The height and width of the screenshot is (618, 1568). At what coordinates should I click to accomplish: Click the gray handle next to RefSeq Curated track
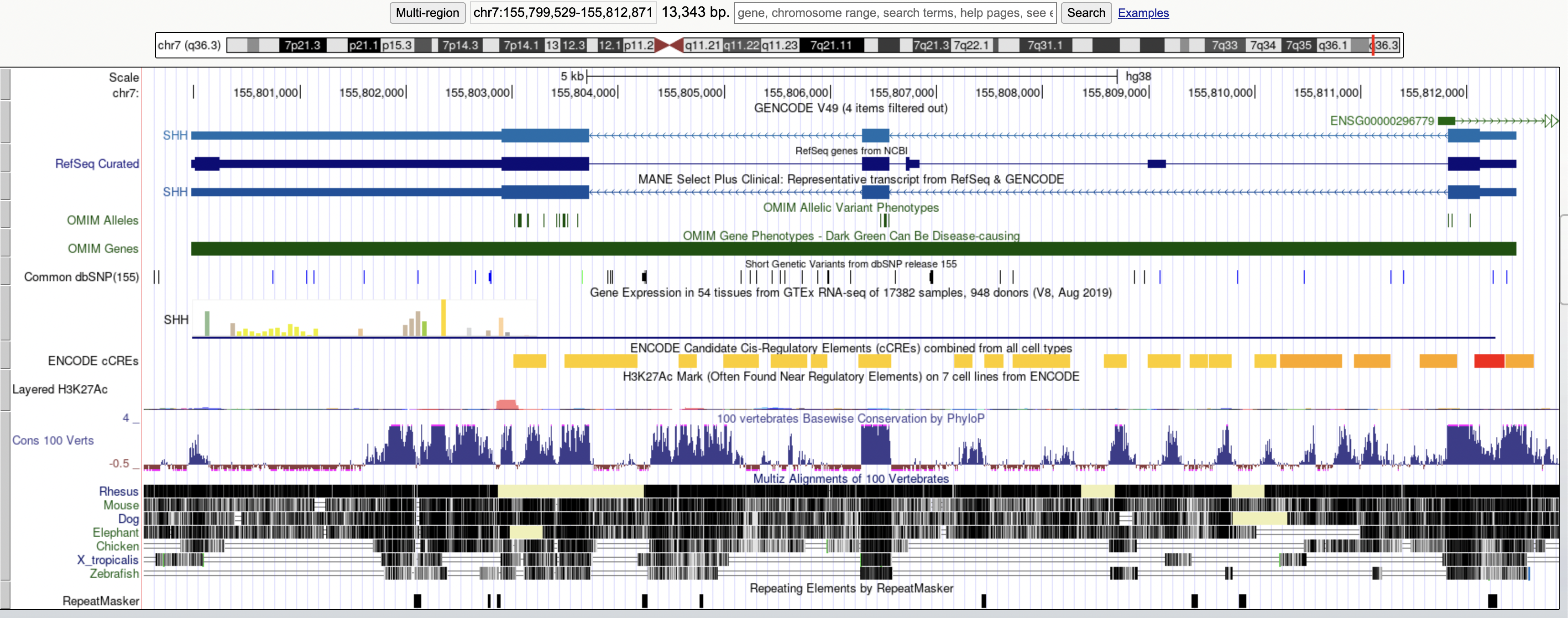[x=5, y=158]
